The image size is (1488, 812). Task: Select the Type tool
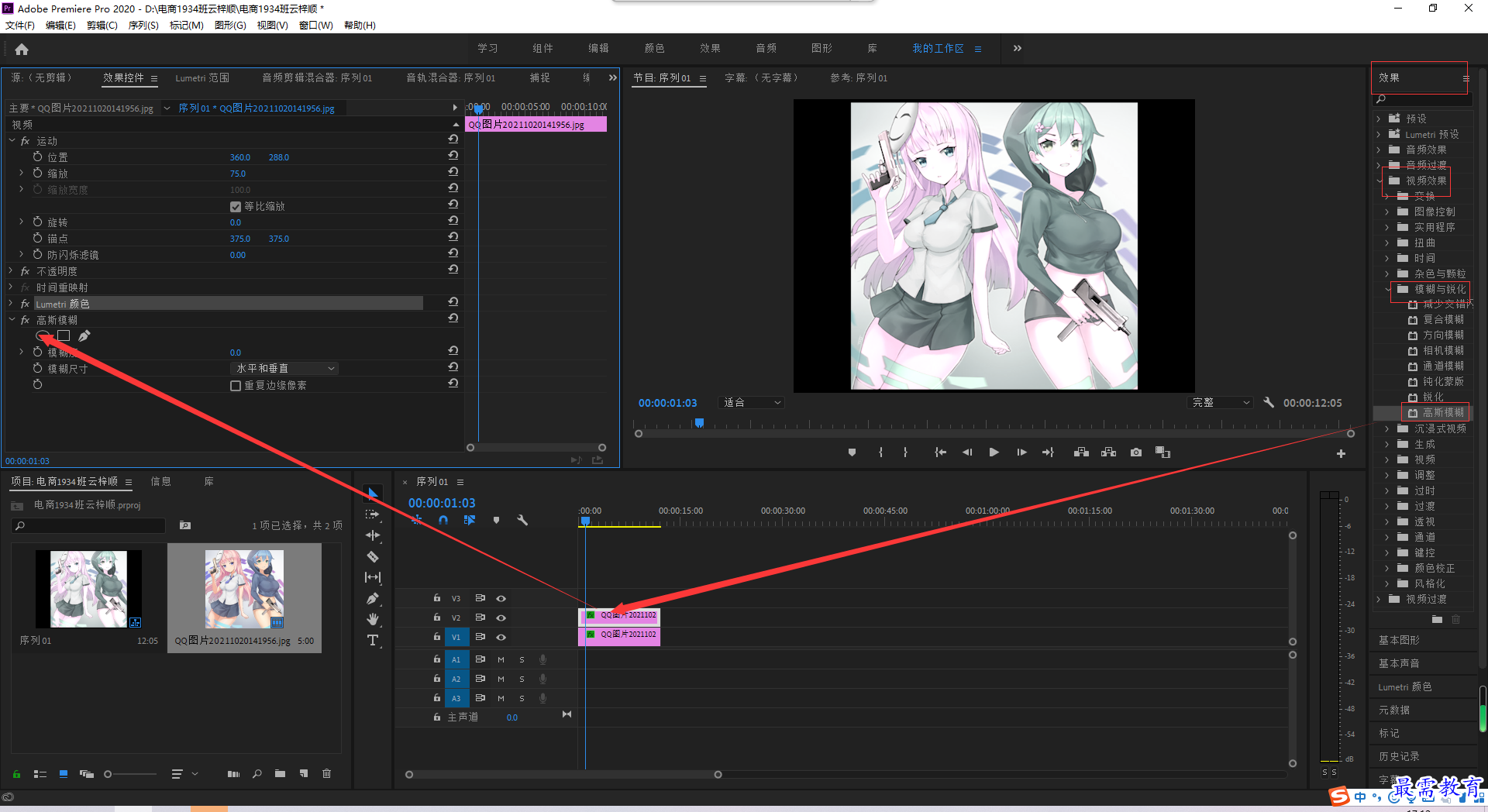pyautogui.click(x=373, y=640)
